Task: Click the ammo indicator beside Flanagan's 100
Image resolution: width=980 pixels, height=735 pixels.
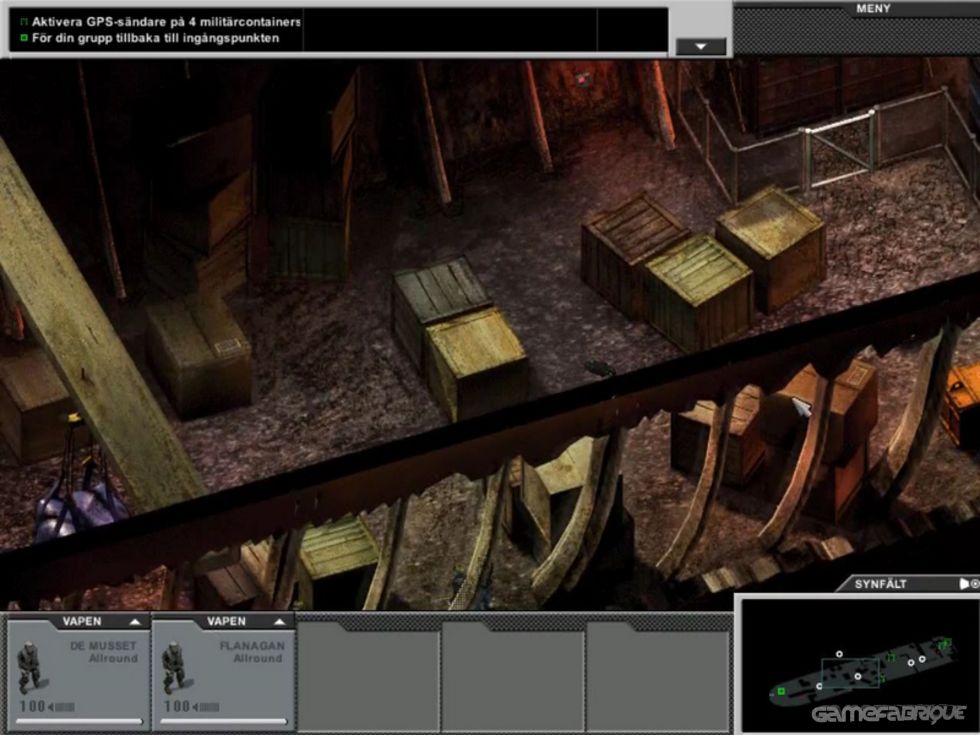Action: (x=207, y=707)
